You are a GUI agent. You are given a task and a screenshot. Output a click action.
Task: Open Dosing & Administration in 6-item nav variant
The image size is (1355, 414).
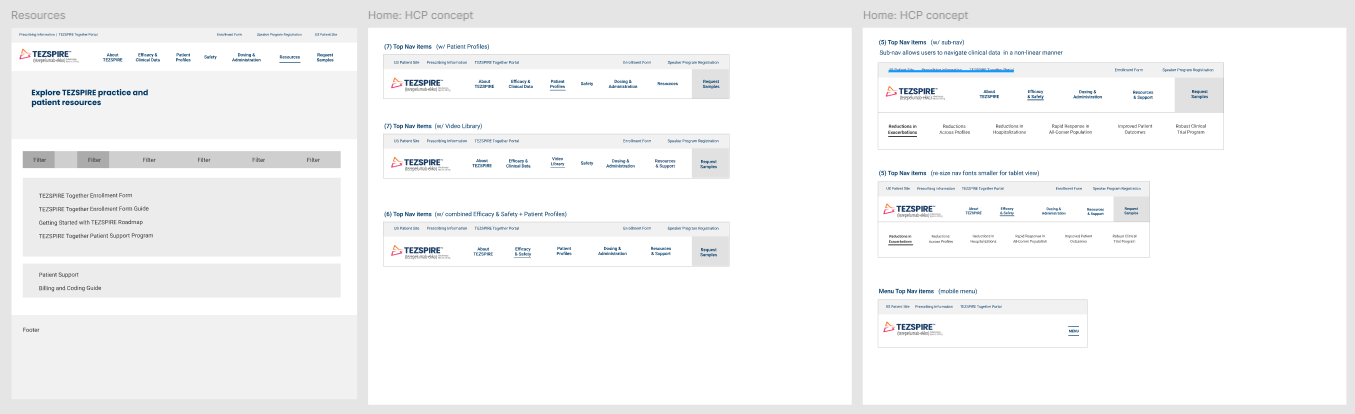[611, 251]
